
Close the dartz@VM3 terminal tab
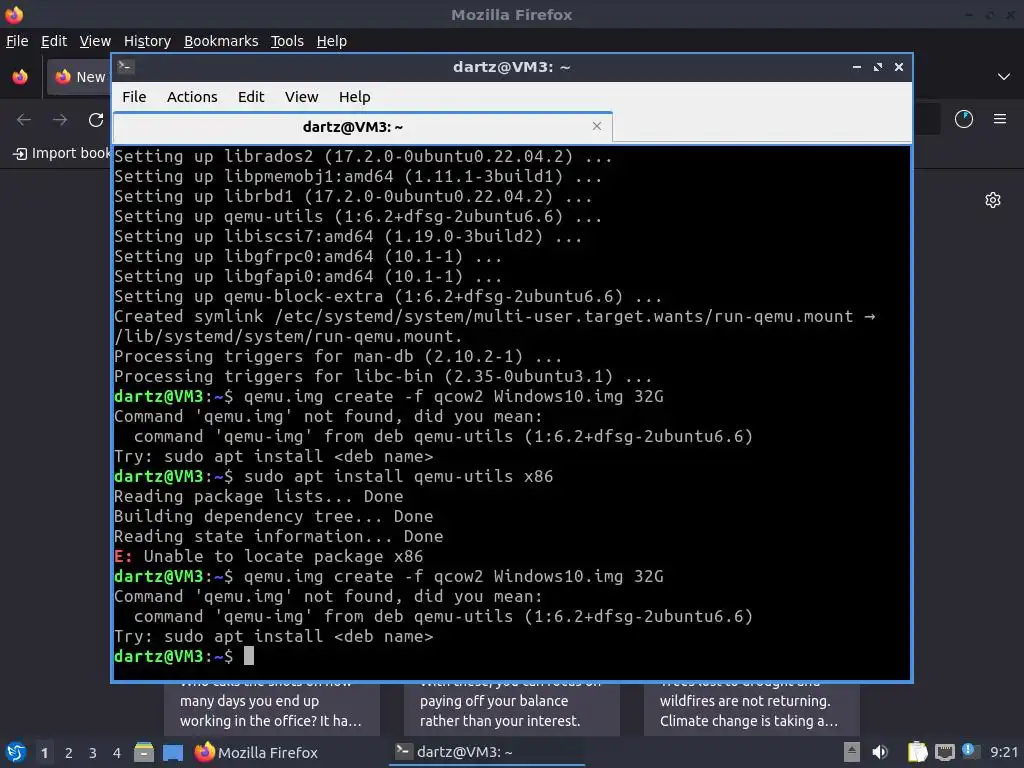point(596,126)
